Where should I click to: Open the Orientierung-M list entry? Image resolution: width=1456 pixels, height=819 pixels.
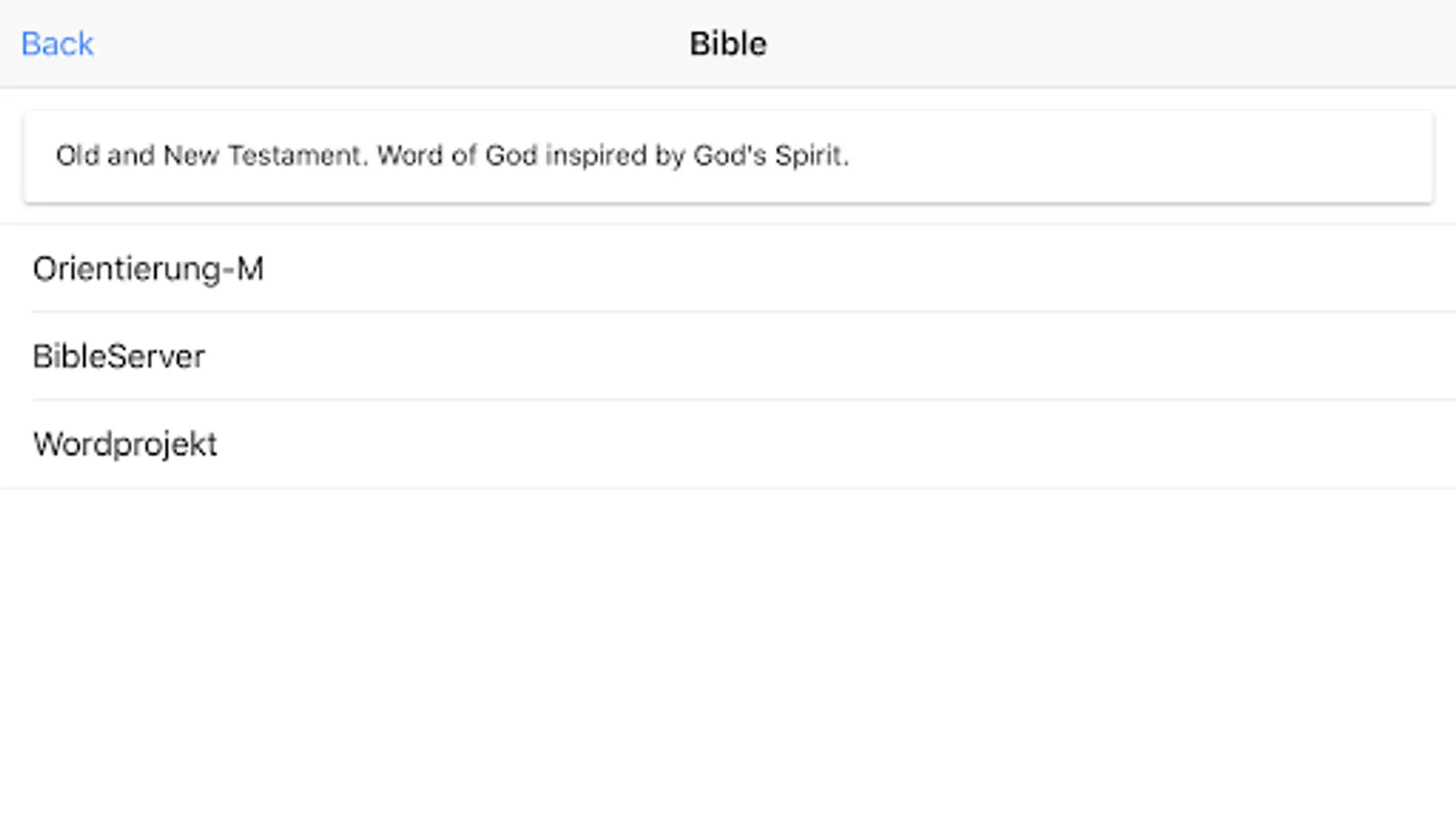(x=728, y=268)
